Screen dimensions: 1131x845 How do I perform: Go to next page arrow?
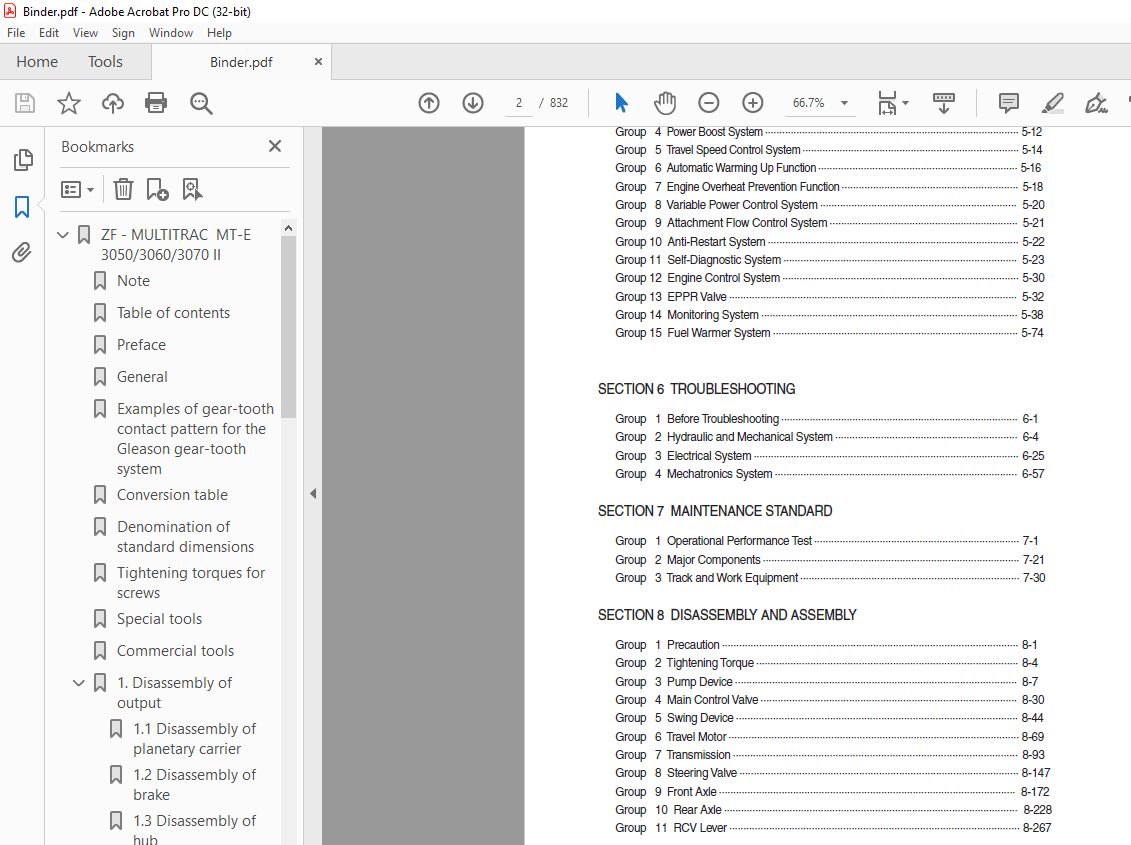[x=473, y=103]
